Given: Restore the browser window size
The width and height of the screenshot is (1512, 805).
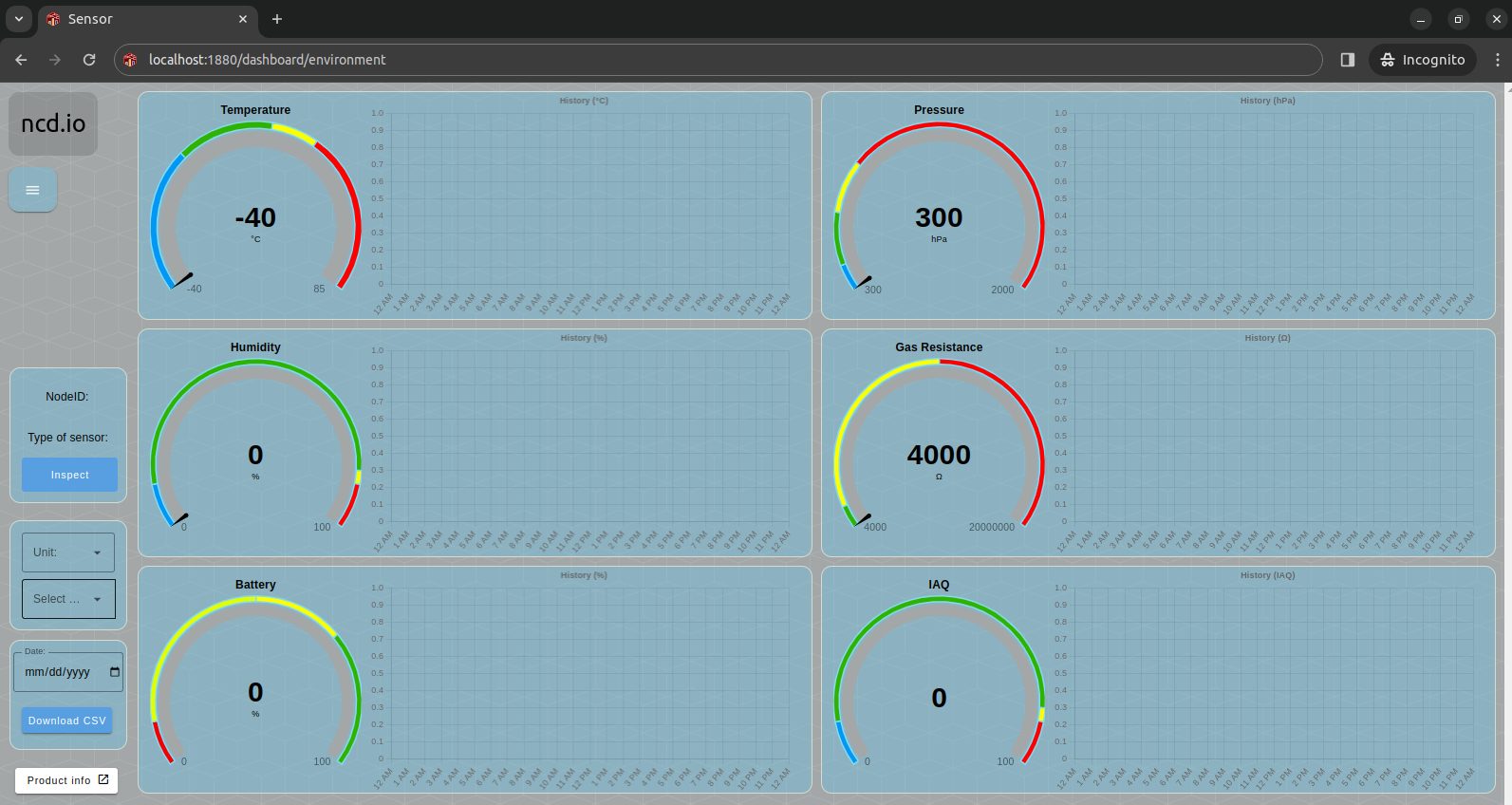Looking at the screenshot, I should tap(1459, 19).
